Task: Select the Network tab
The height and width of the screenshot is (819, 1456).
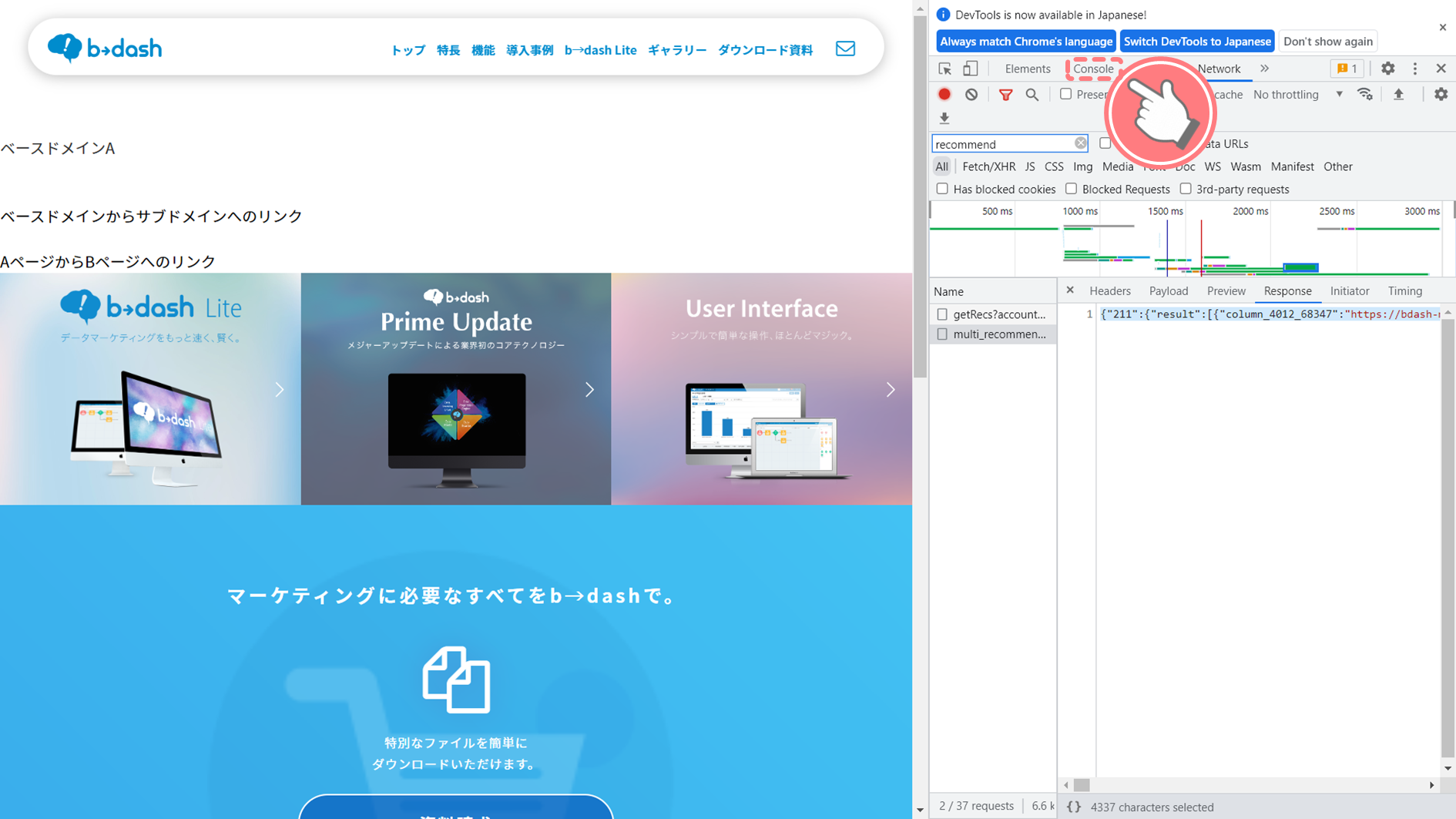Action: click(x=1219, y=69)
